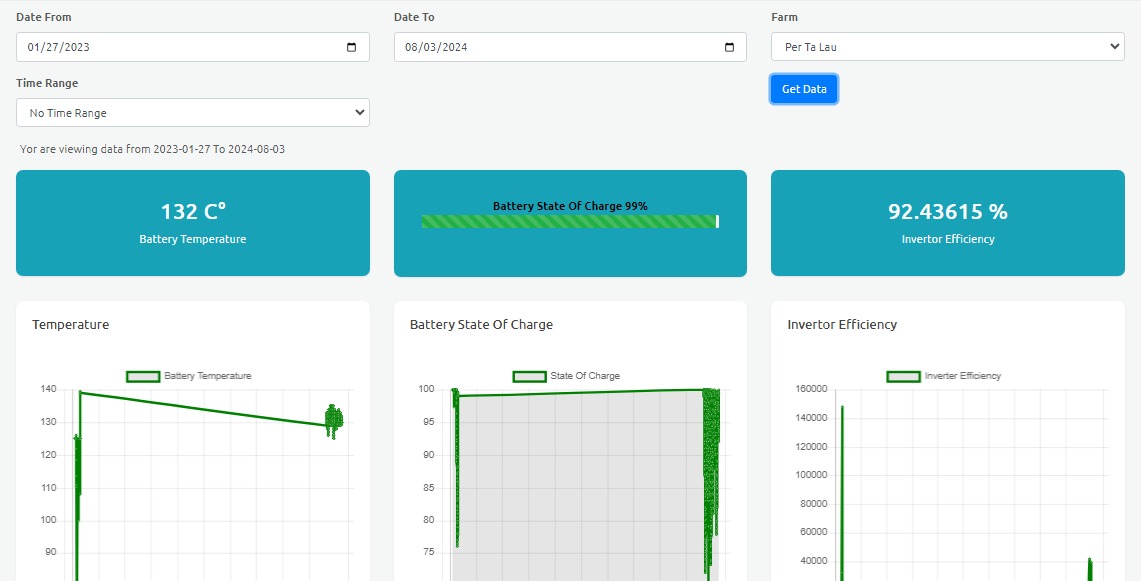Click the Inverter Efficiency legend color box
Image resolution: width=1141 pixels, height=581 pixels.
coord(903,376)
